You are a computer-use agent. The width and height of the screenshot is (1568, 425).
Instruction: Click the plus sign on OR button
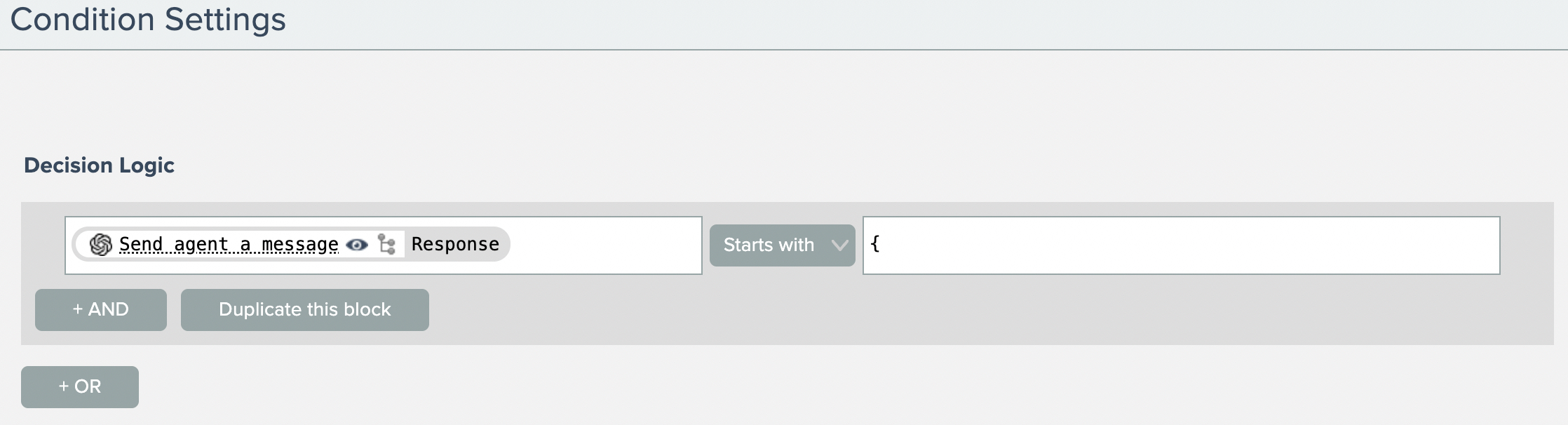coord(64,386)
